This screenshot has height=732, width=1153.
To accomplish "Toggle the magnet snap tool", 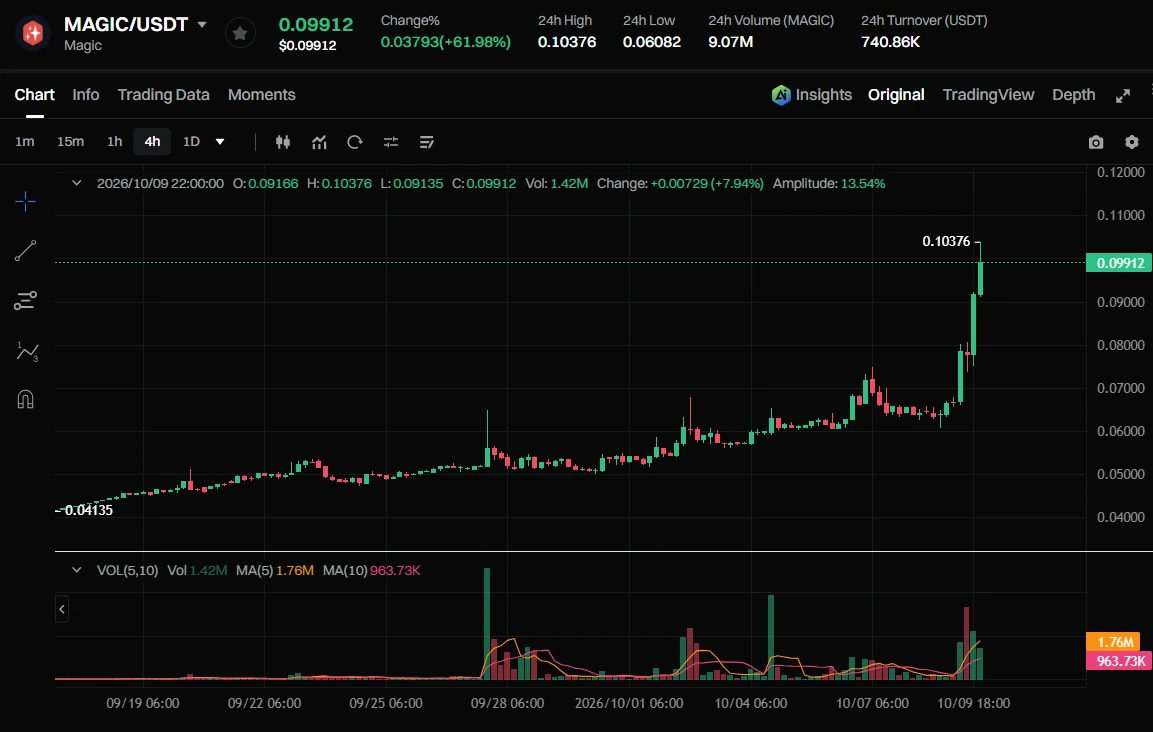I will [x=26, y=399].
